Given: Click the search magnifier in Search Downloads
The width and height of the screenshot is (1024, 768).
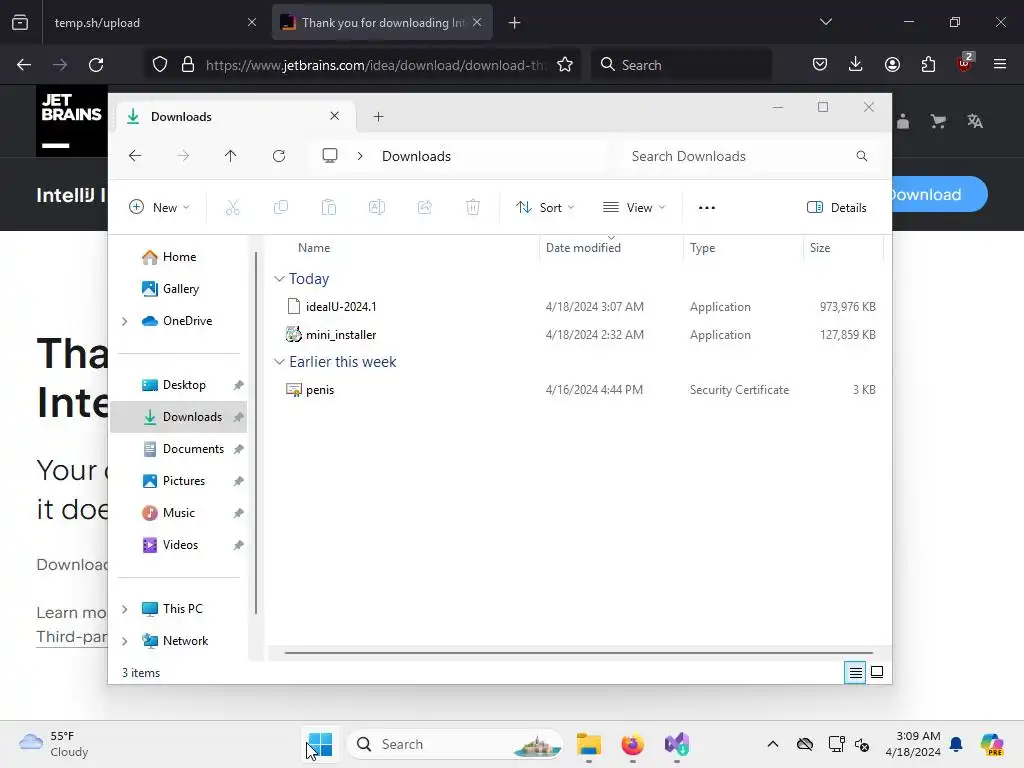Looking at the screenshot, I should point(862,156).
